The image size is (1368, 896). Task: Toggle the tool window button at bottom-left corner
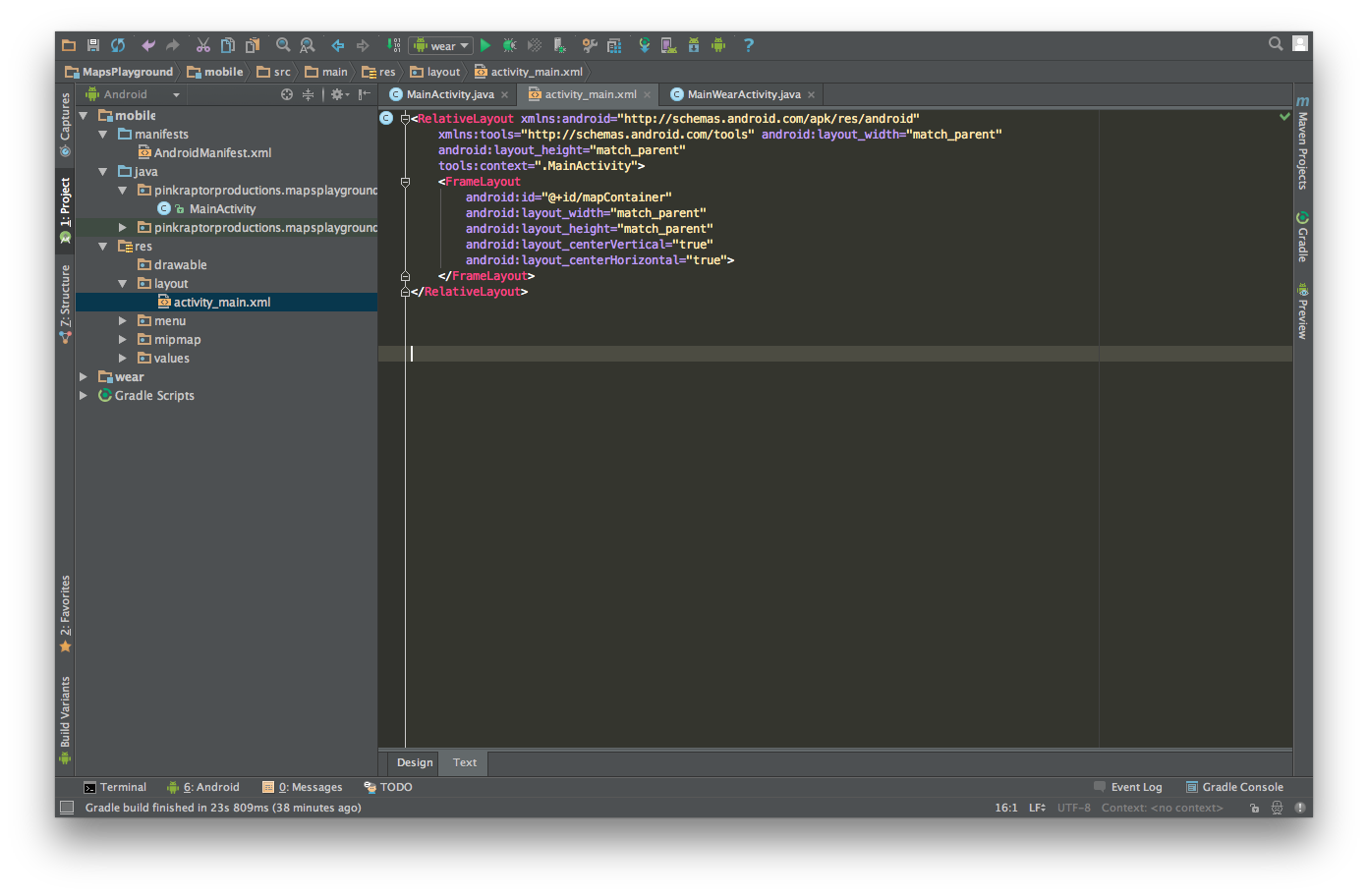click(67, 808)
